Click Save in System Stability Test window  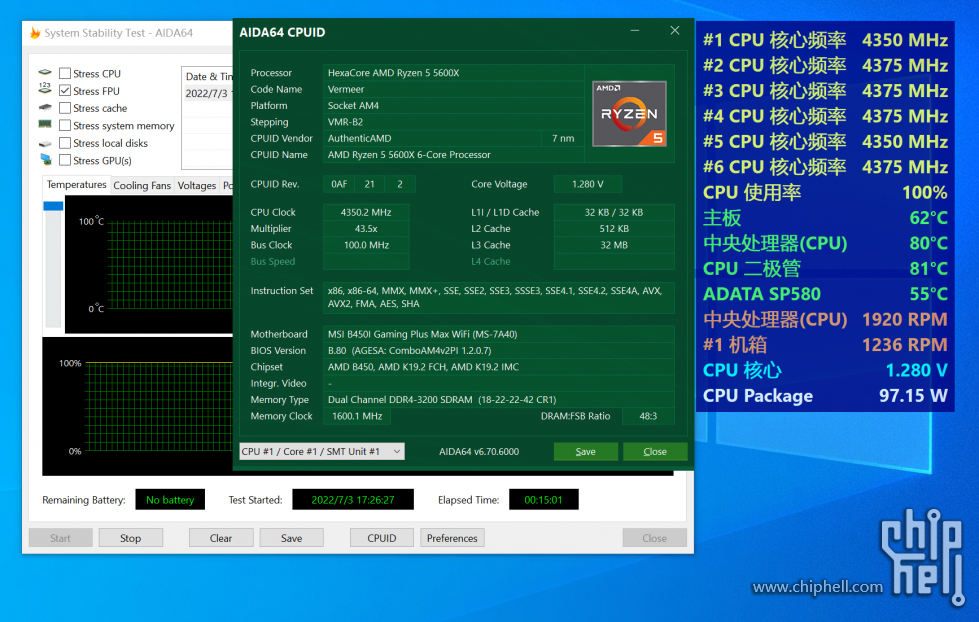292,538
